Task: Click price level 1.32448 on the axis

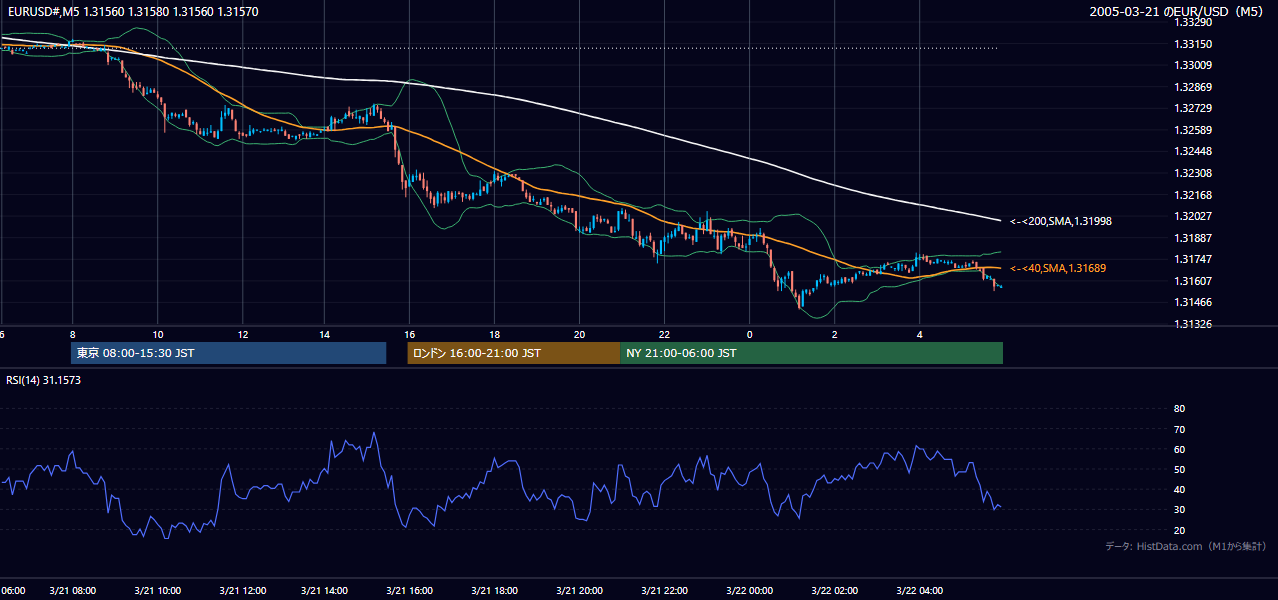Action: (x=1193, y=151)
